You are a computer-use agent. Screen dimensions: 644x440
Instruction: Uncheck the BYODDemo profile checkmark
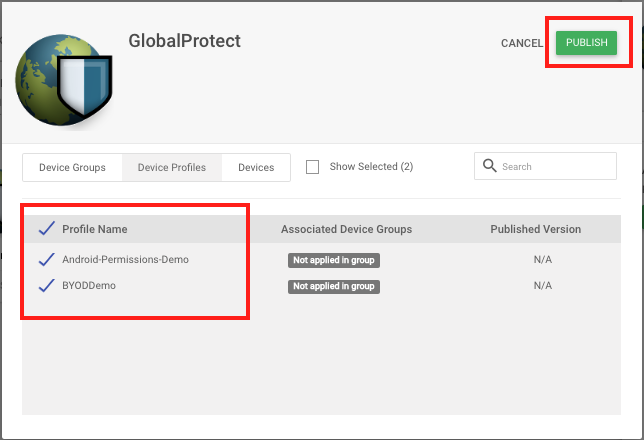point(47,285)
